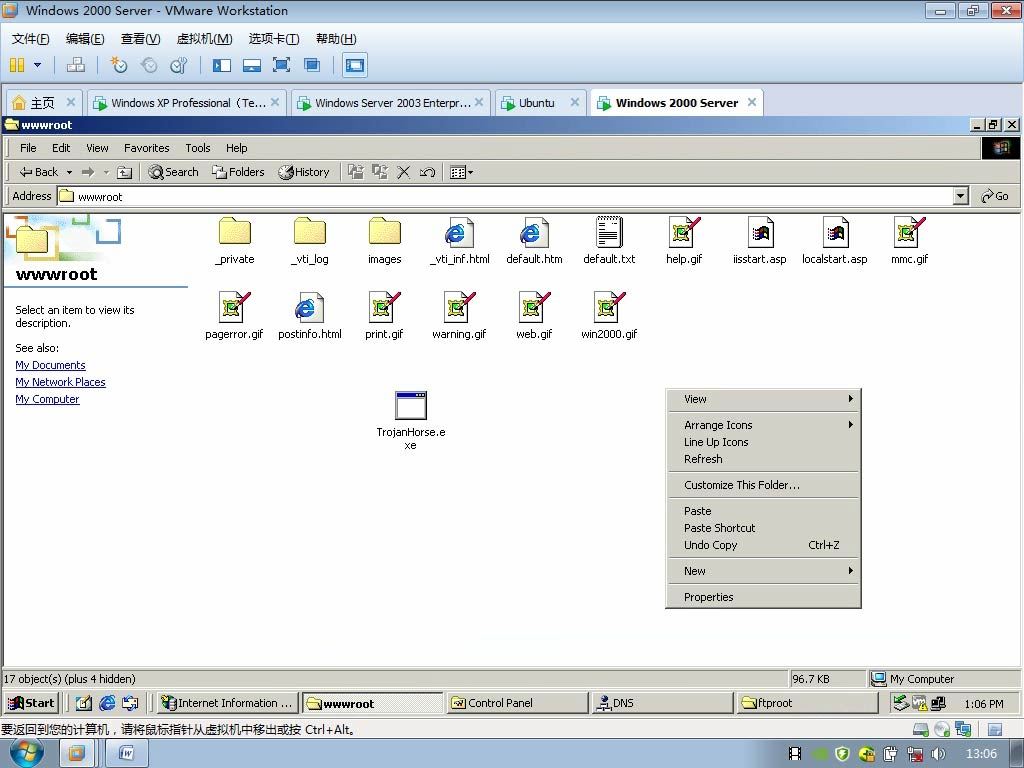Click the VMware pause virtual machine icon

tap(17, 65)
